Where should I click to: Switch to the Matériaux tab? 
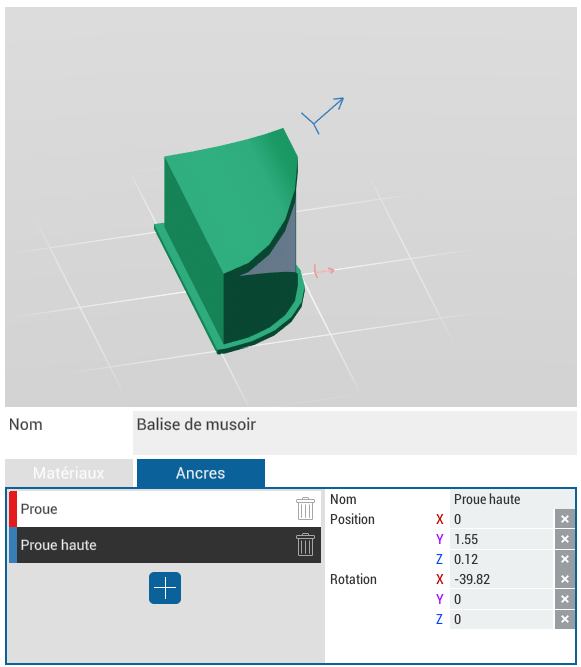click(69, 473)
